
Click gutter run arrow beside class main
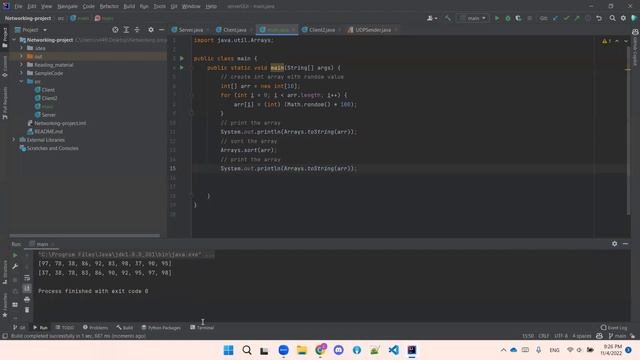pos(182,58)
